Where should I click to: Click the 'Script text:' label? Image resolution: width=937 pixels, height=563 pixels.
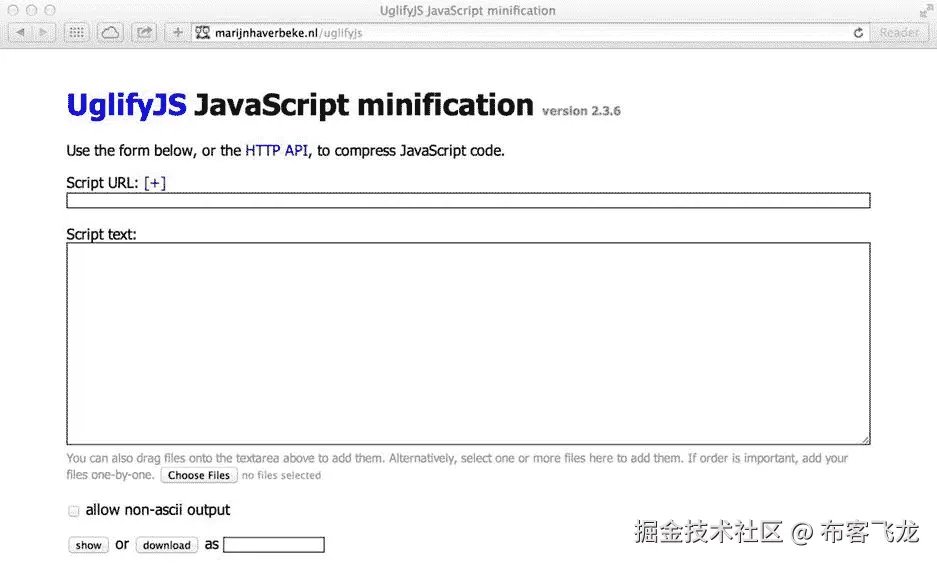tap(101, 234)
